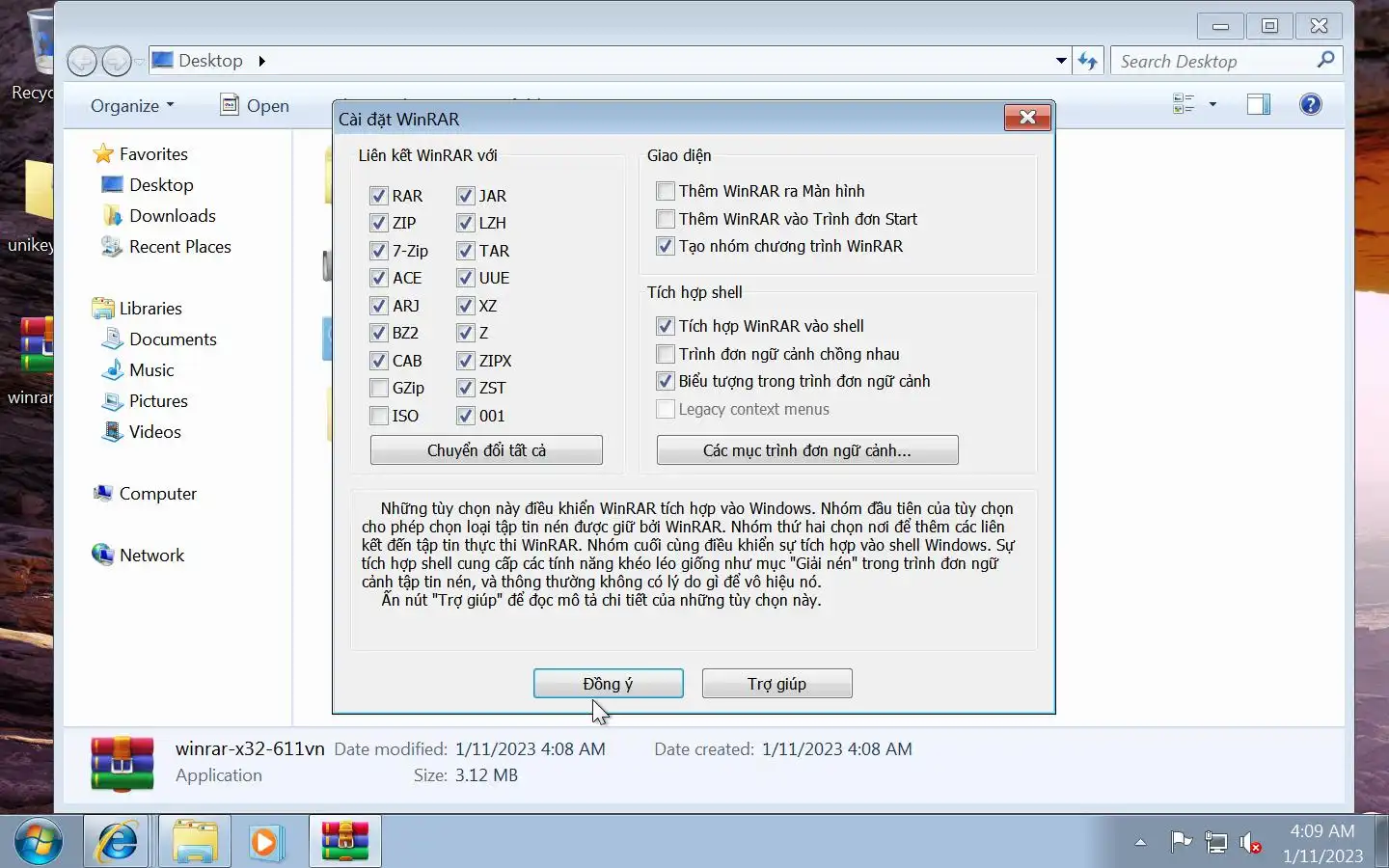
Task: Toggle the ZIP association checkbox
Action: (x=379, y=223)
